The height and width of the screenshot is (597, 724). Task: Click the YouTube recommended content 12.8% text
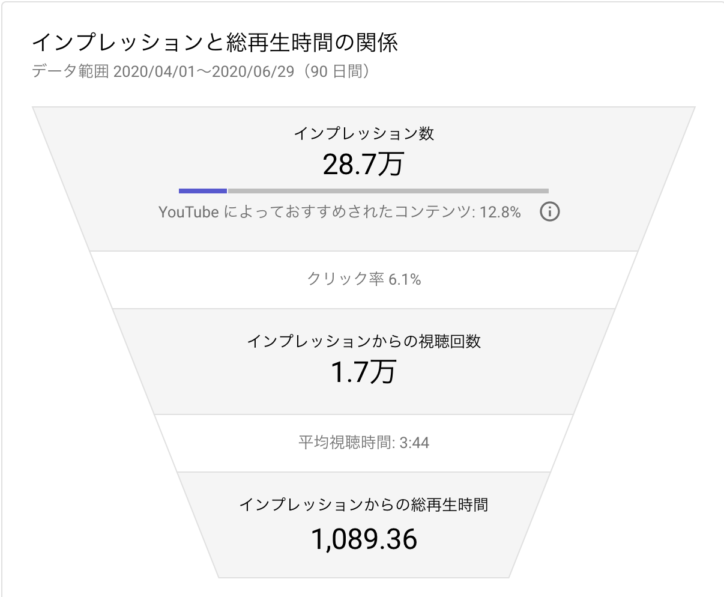pyautogui.click(x=340, y=212)
